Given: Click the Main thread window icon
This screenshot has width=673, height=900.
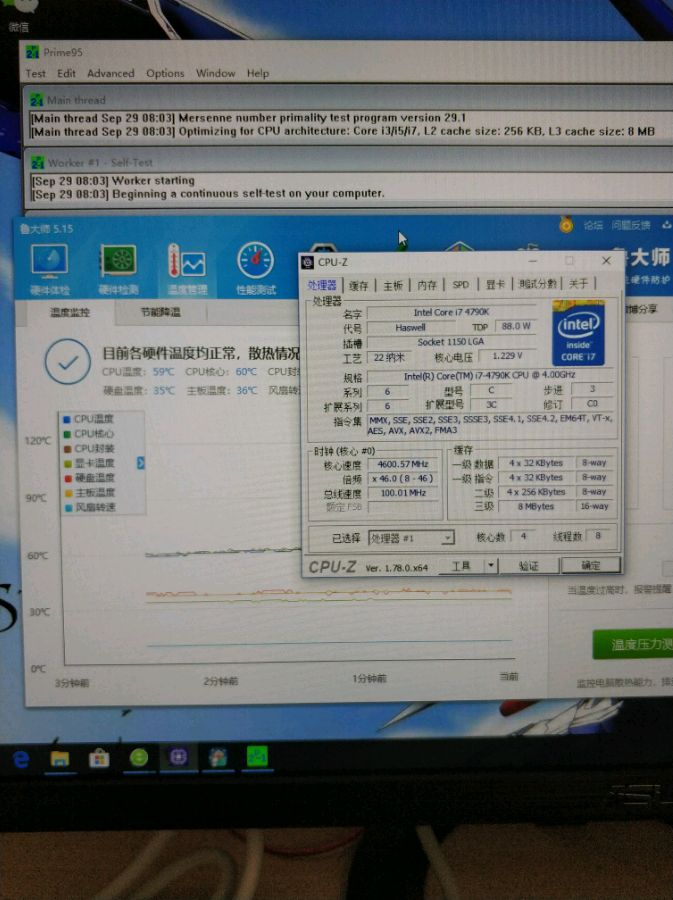Looking at the screenshot, I should (37, 100).
